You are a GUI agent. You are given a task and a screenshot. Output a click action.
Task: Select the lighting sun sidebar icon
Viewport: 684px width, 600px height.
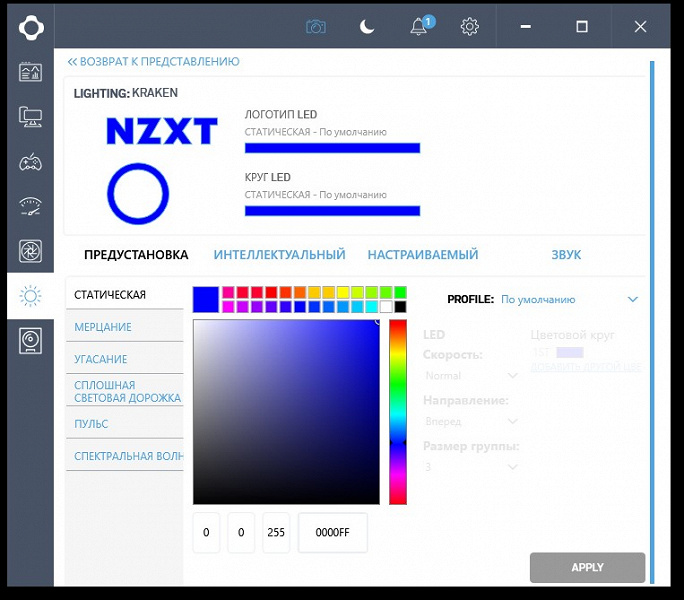point(31,296)
